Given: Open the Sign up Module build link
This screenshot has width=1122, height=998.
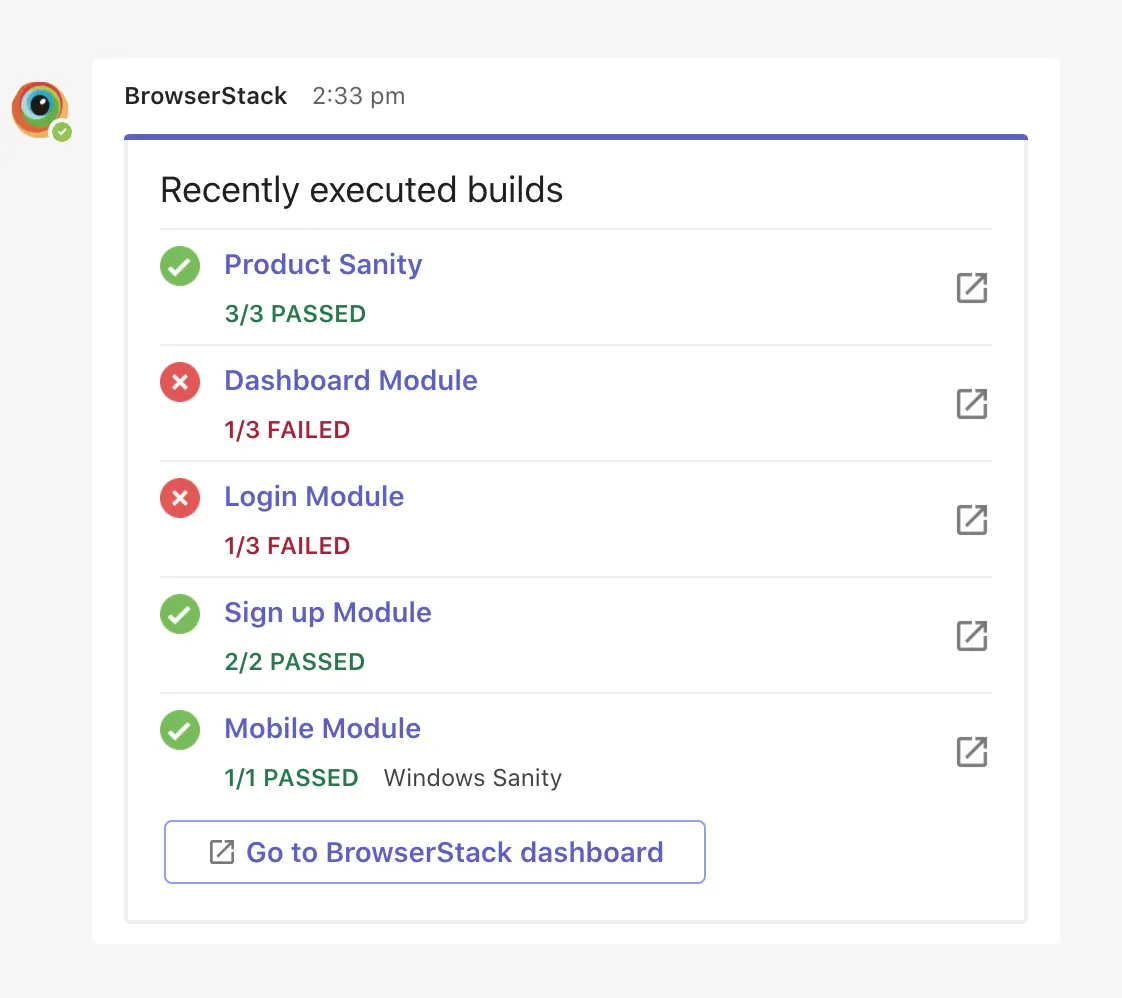Looking at the screenshot, I should click(x=328, y=613).
